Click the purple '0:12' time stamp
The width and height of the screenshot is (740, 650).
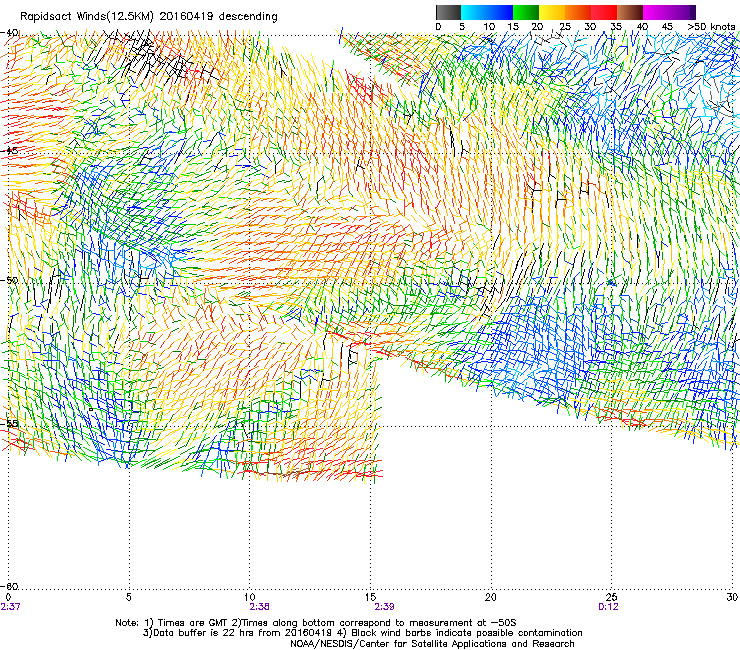point(608,607)
